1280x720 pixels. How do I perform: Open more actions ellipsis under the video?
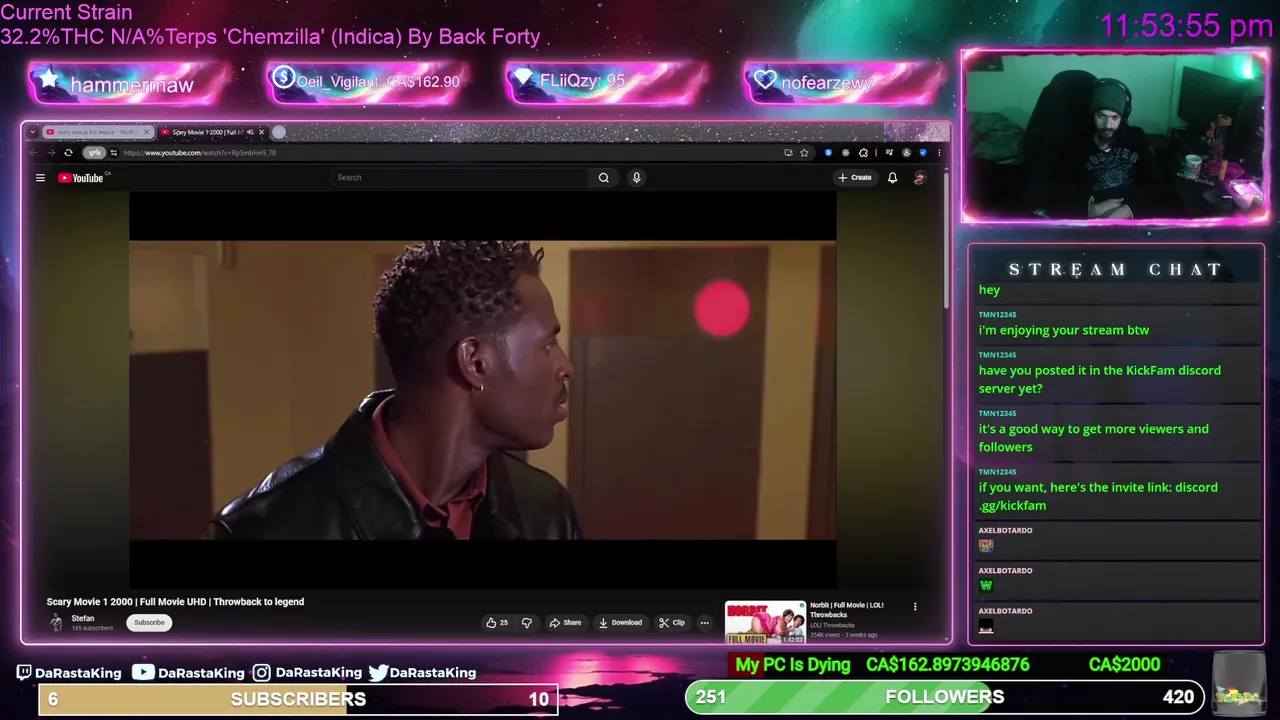coord(704,623)
